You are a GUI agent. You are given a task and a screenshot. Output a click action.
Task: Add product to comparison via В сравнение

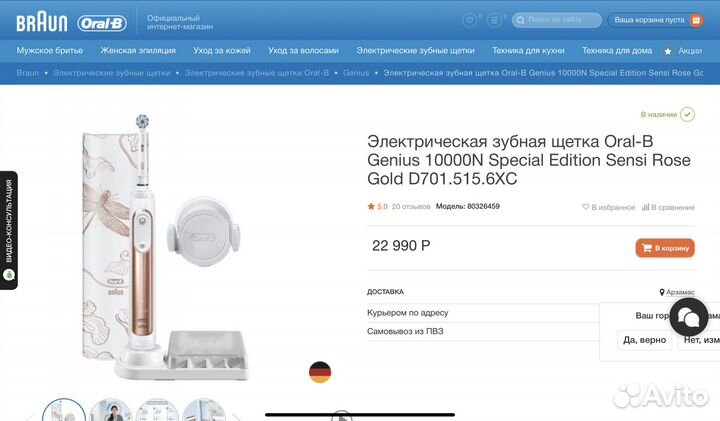point(668,207)
